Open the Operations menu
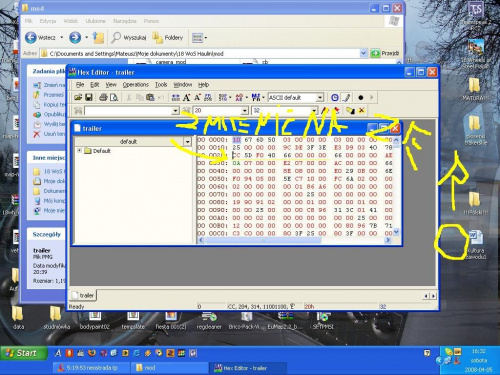The height and width of the screenshot is (375, 500). [135, 85]
